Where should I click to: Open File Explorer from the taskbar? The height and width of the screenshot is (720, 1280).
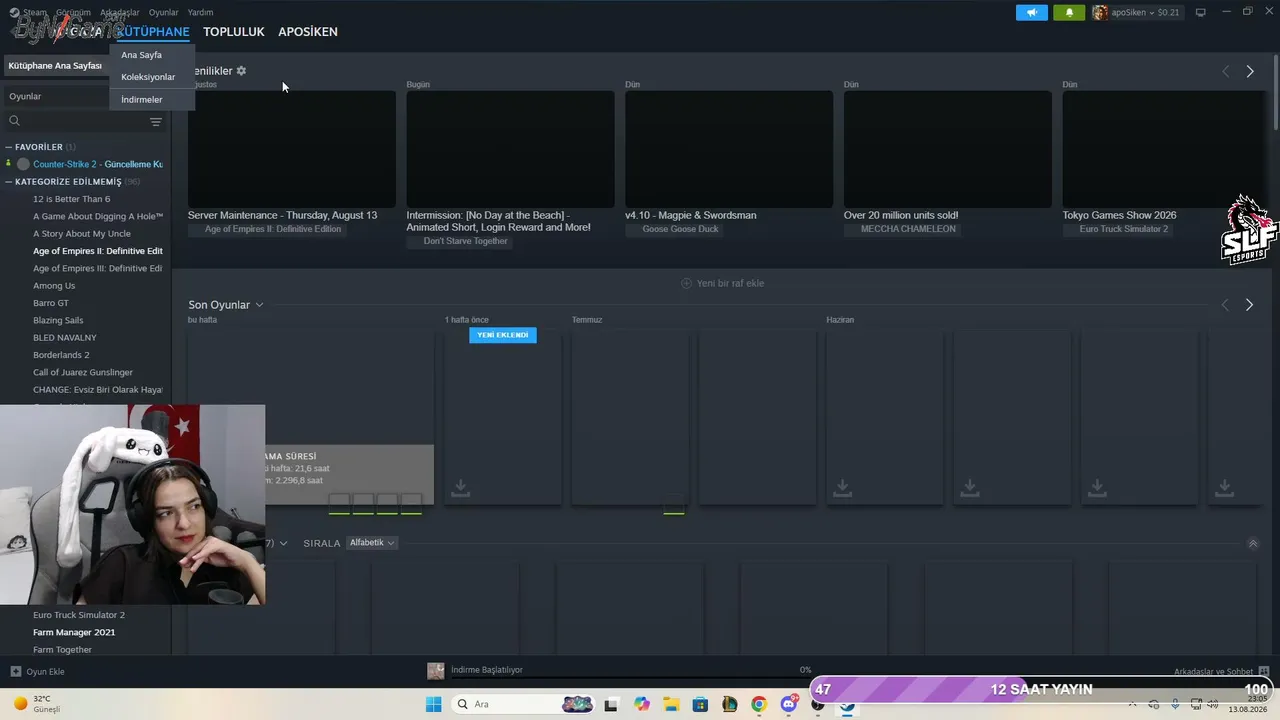click(671, 704)
